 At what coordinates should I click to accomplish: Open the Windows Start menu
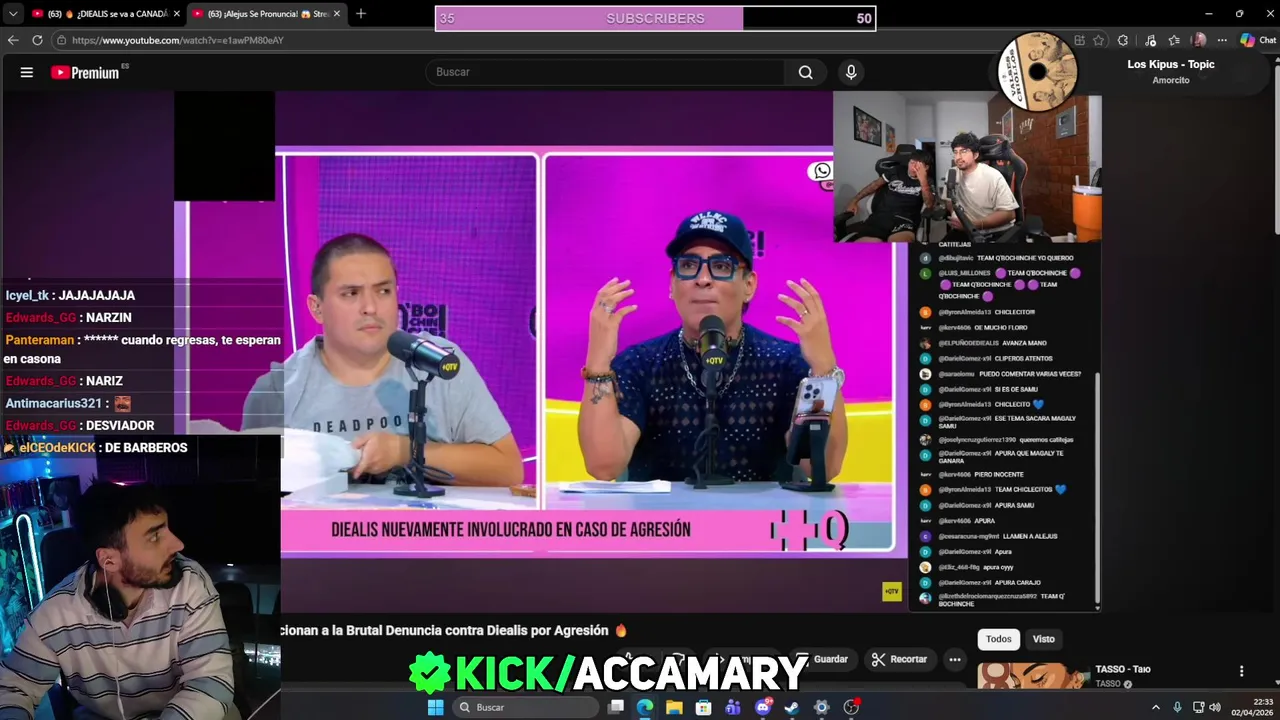435,707
